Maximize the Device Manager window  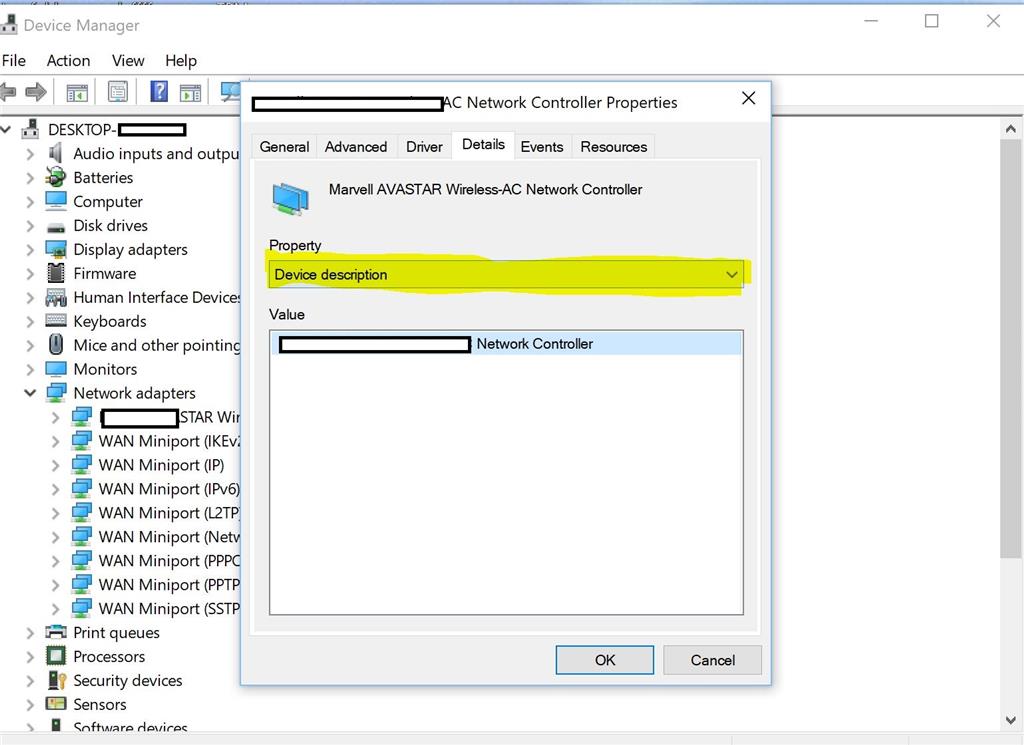(932, 22)
